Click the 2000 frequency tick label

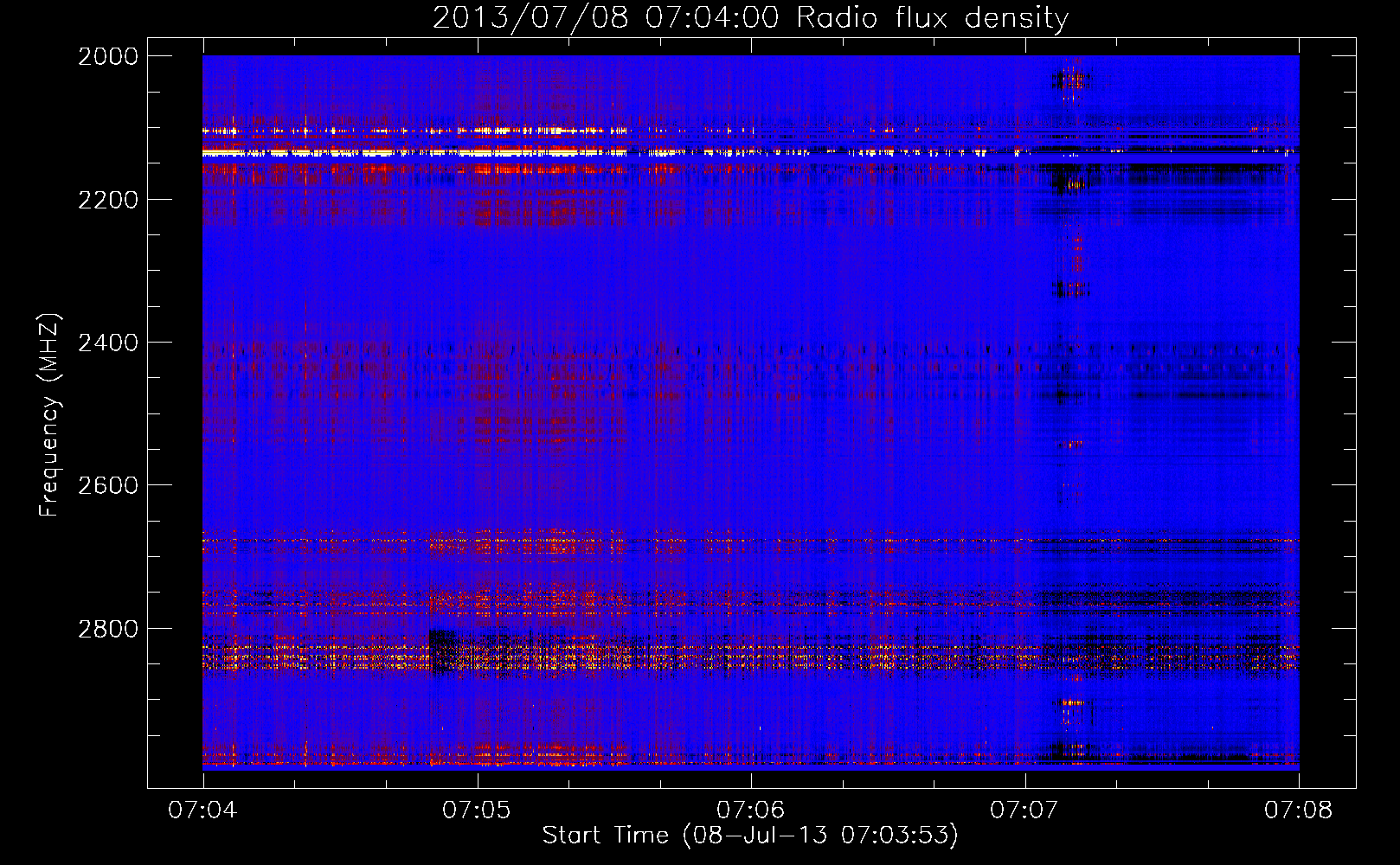pyautogui.click(x=108, y=56)
